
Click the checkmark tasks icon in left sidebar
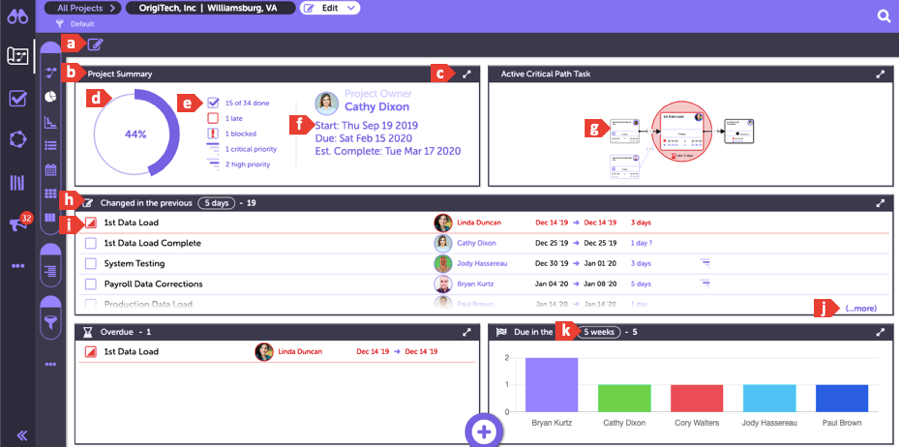click(x=17, y=98)
